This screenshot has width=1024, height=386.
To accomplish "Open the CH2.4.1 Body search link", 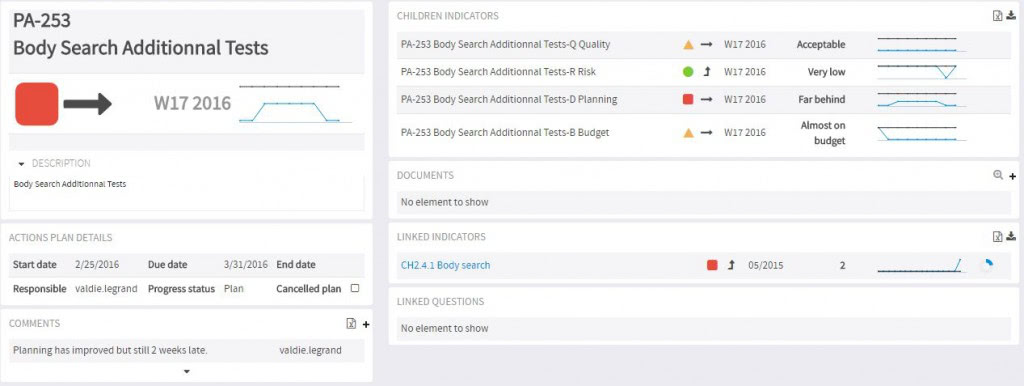I will click(445, 265).
